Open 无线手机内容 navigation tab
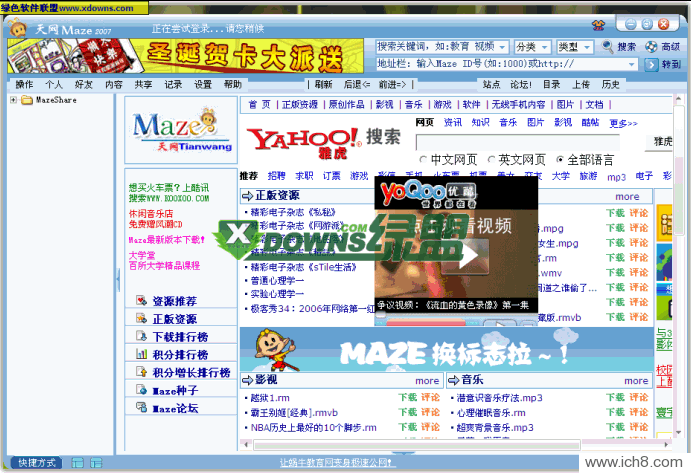 pos(518,104)
